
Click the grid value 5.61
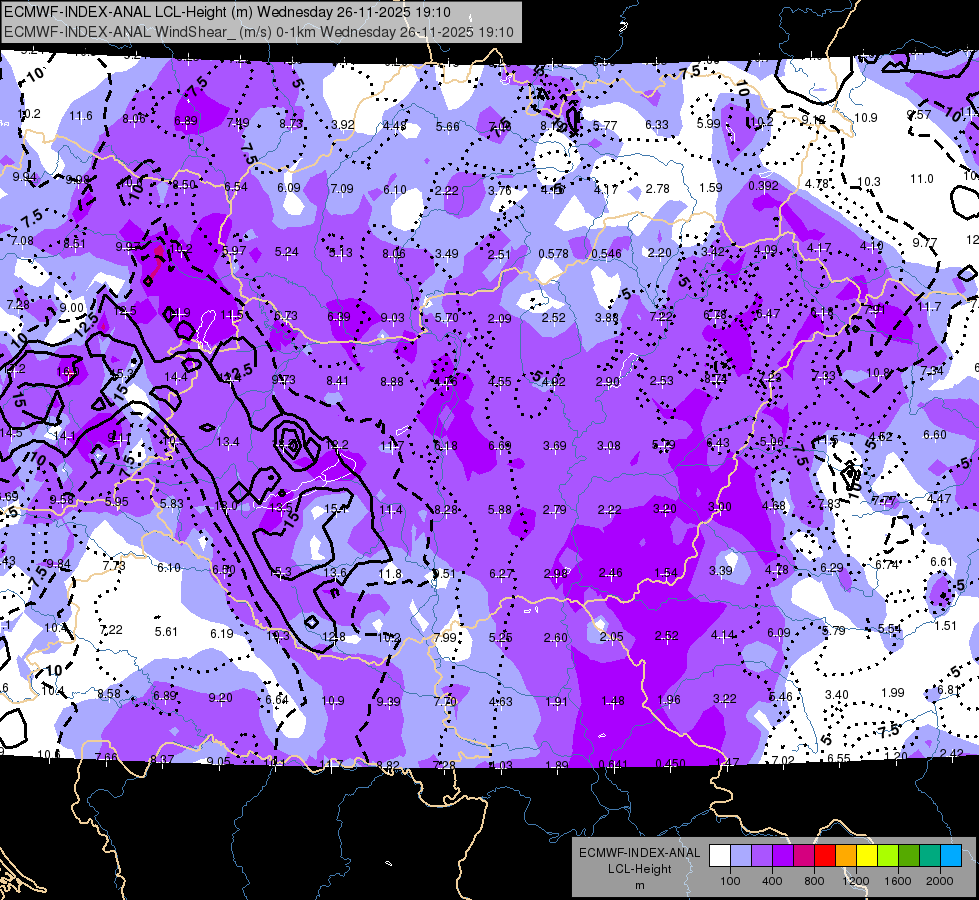pyautogui.click(x=166, y=632)
